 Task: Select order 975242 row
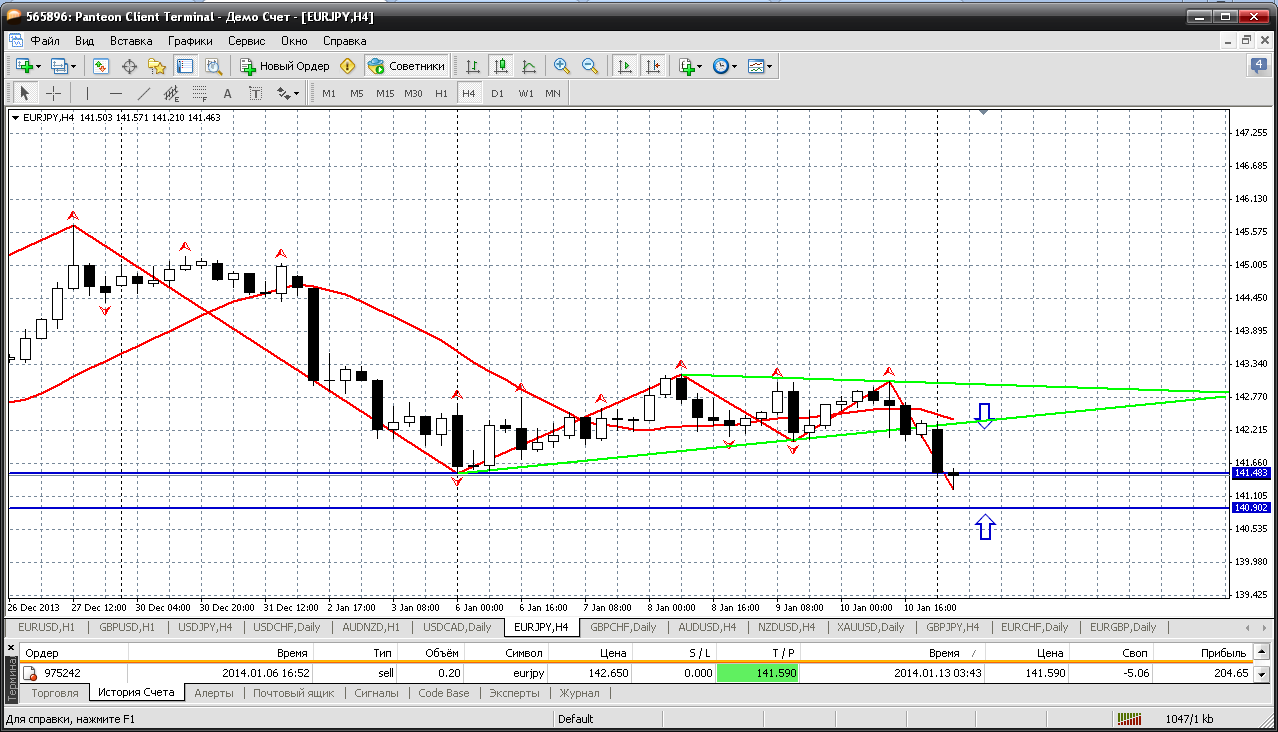point(636,673)
